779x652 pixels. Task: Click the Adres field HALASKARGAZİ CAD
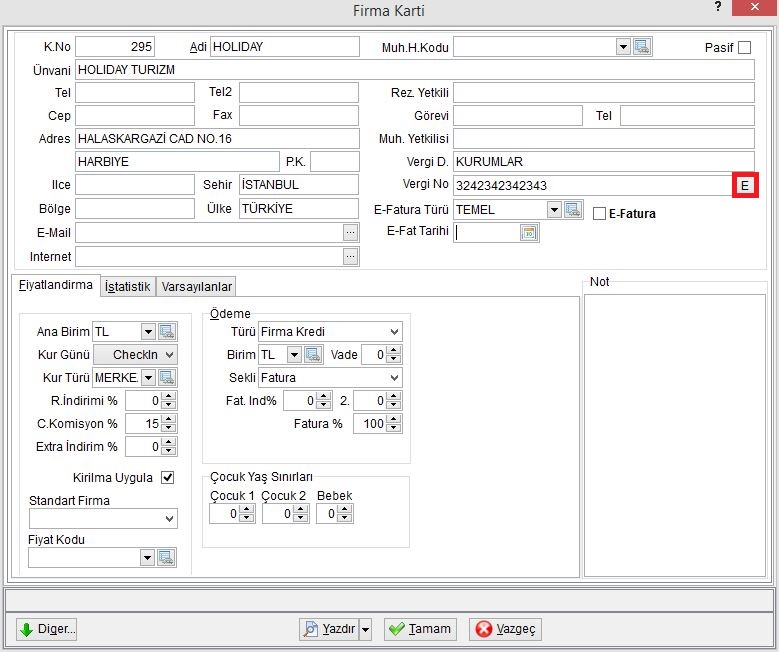pos(217,139)
